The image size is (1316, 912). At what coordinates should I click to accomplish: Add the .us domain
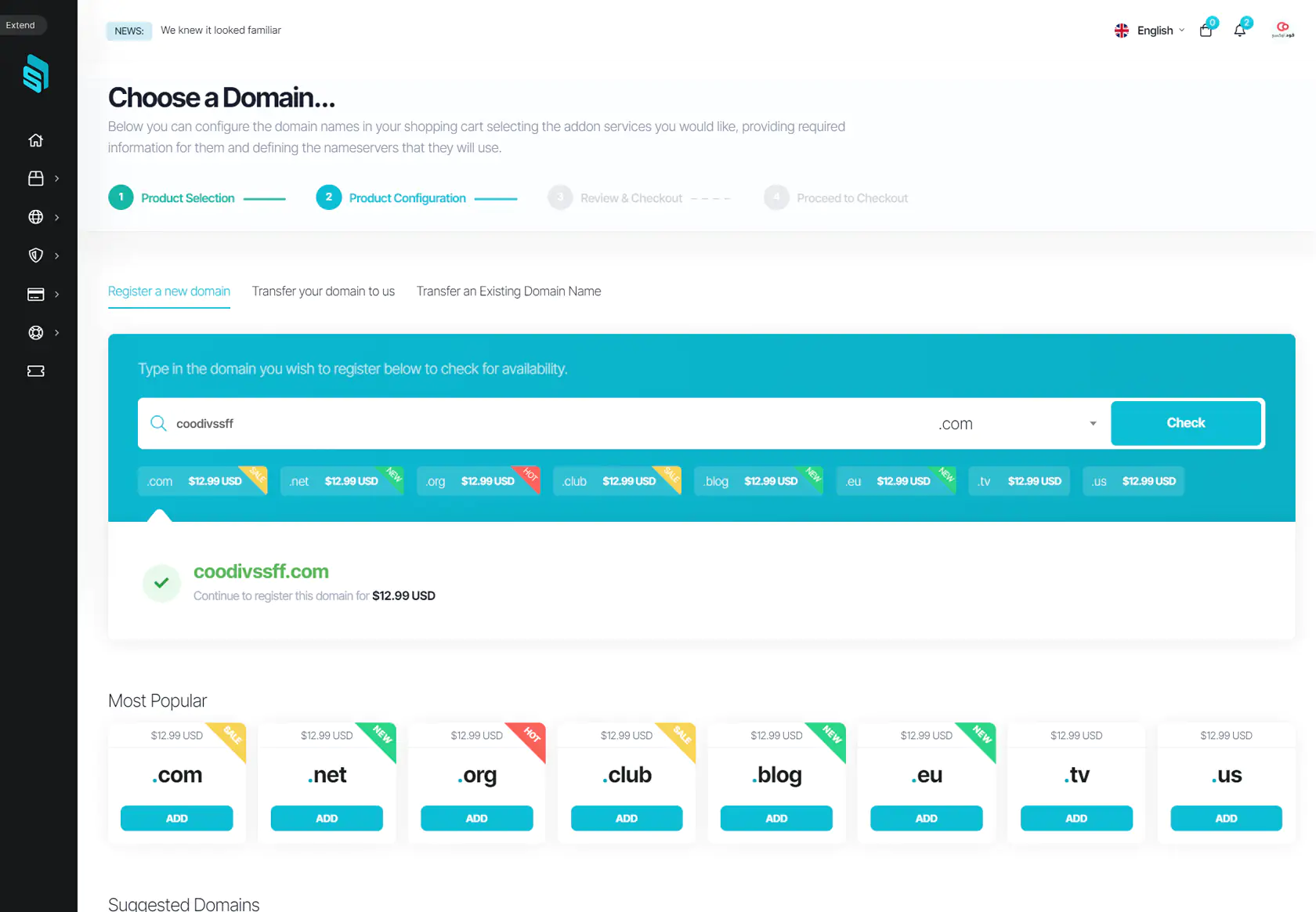(x=1227, y=818)
